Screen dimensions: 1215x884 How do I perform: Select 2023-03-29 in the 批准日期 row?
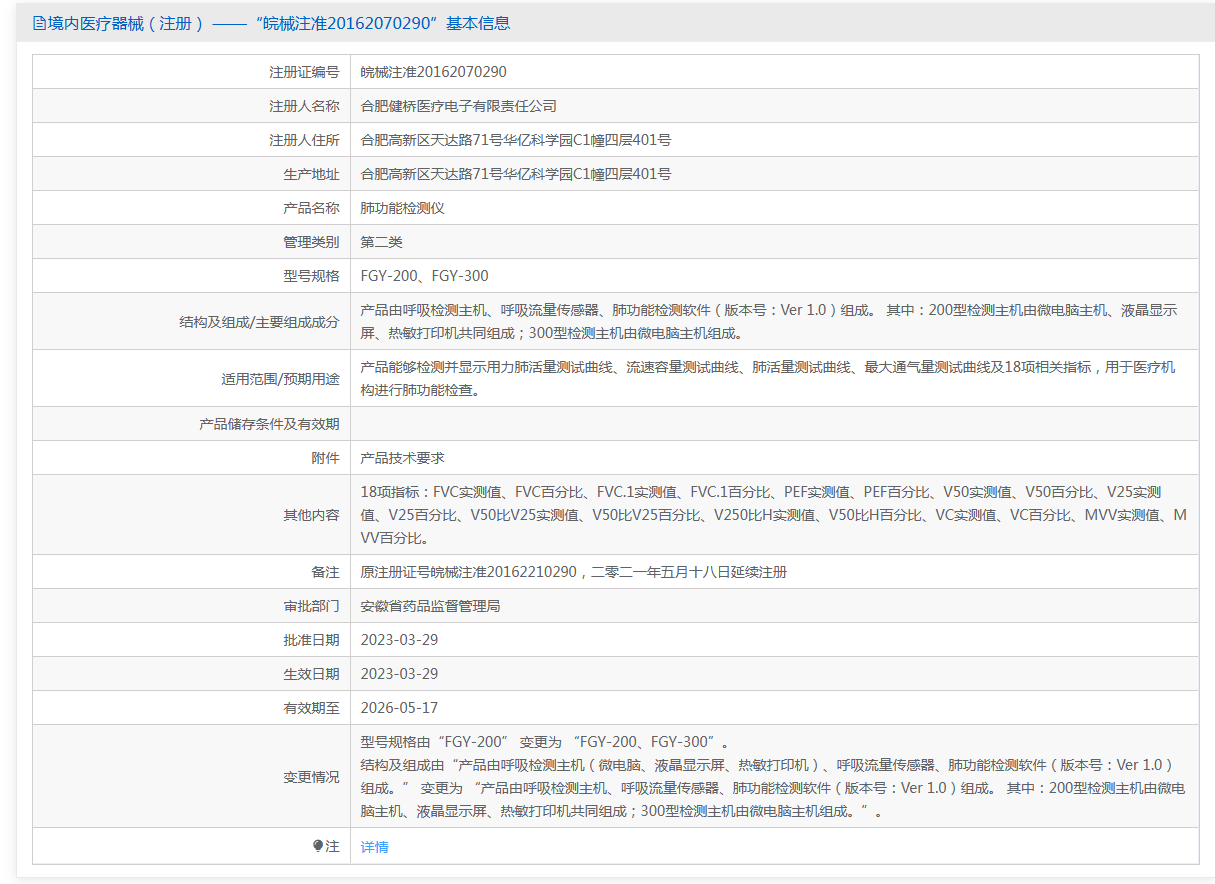[399, 640]
